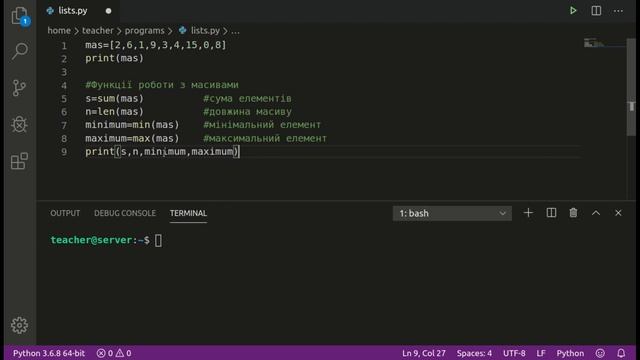
Task: Split the editor to the right
Action: click(596, 11)
